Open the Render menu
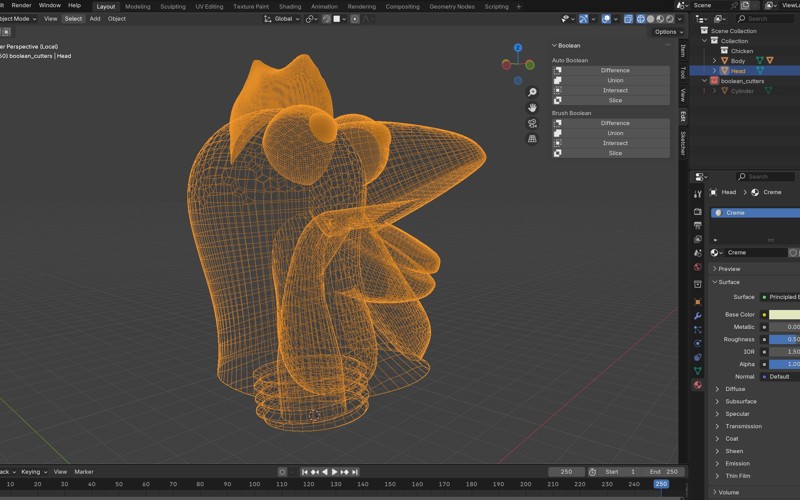 (21, 6)
